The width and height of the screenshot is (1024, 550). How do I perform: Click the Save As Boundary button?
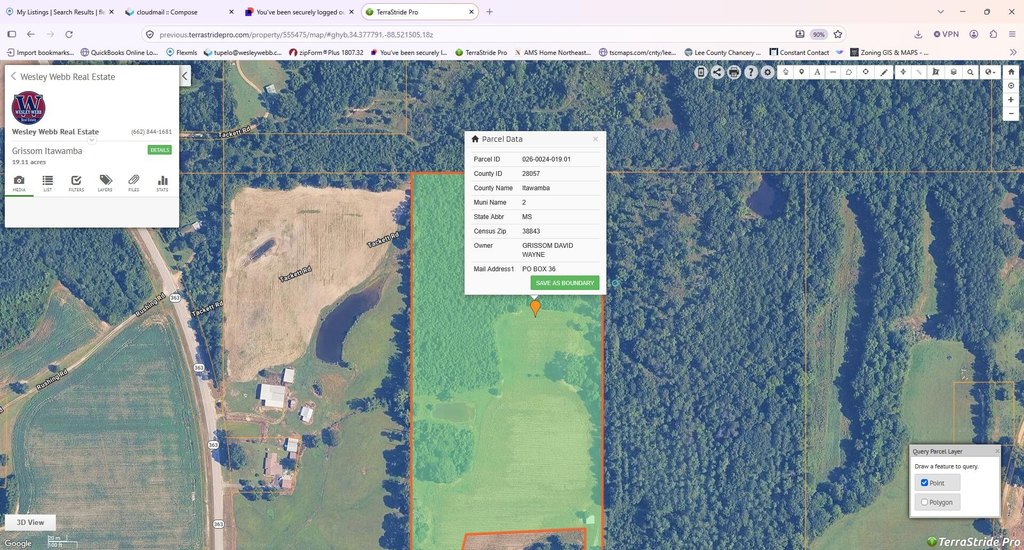[x=565, y=283]
